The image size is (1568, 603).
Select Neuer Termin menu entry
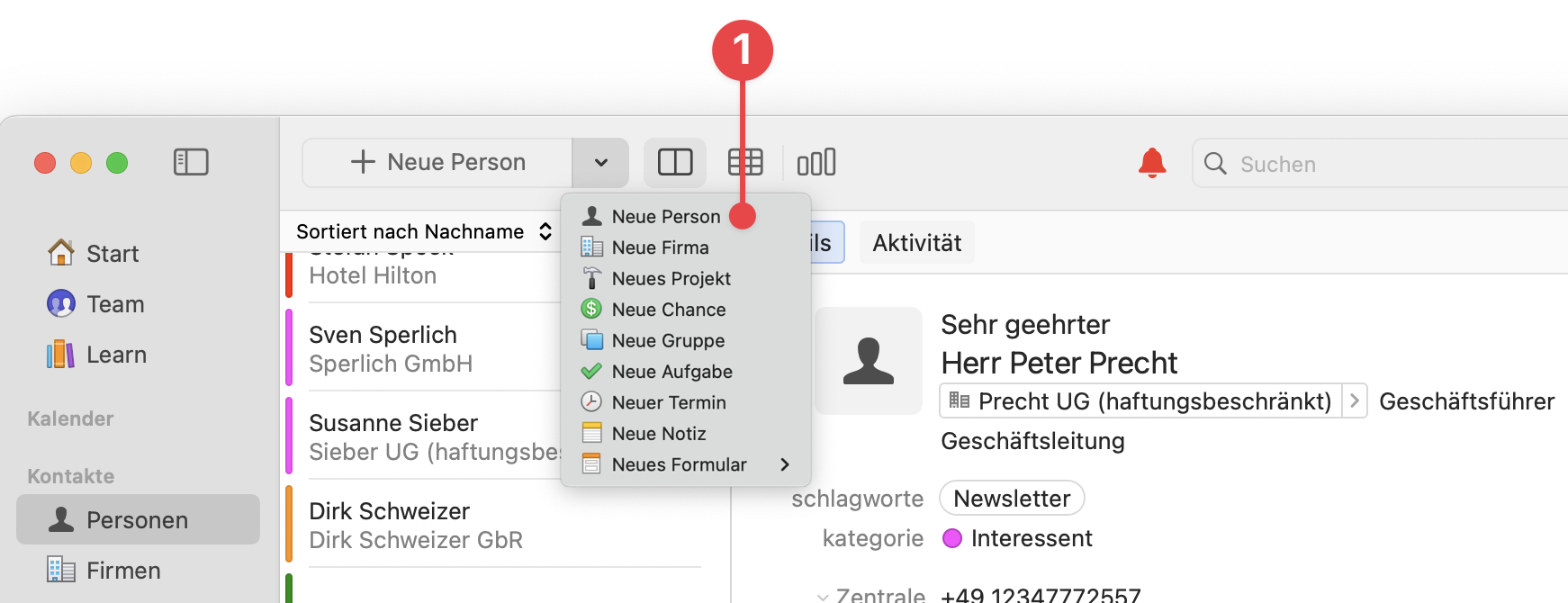[x=686, y=402]
